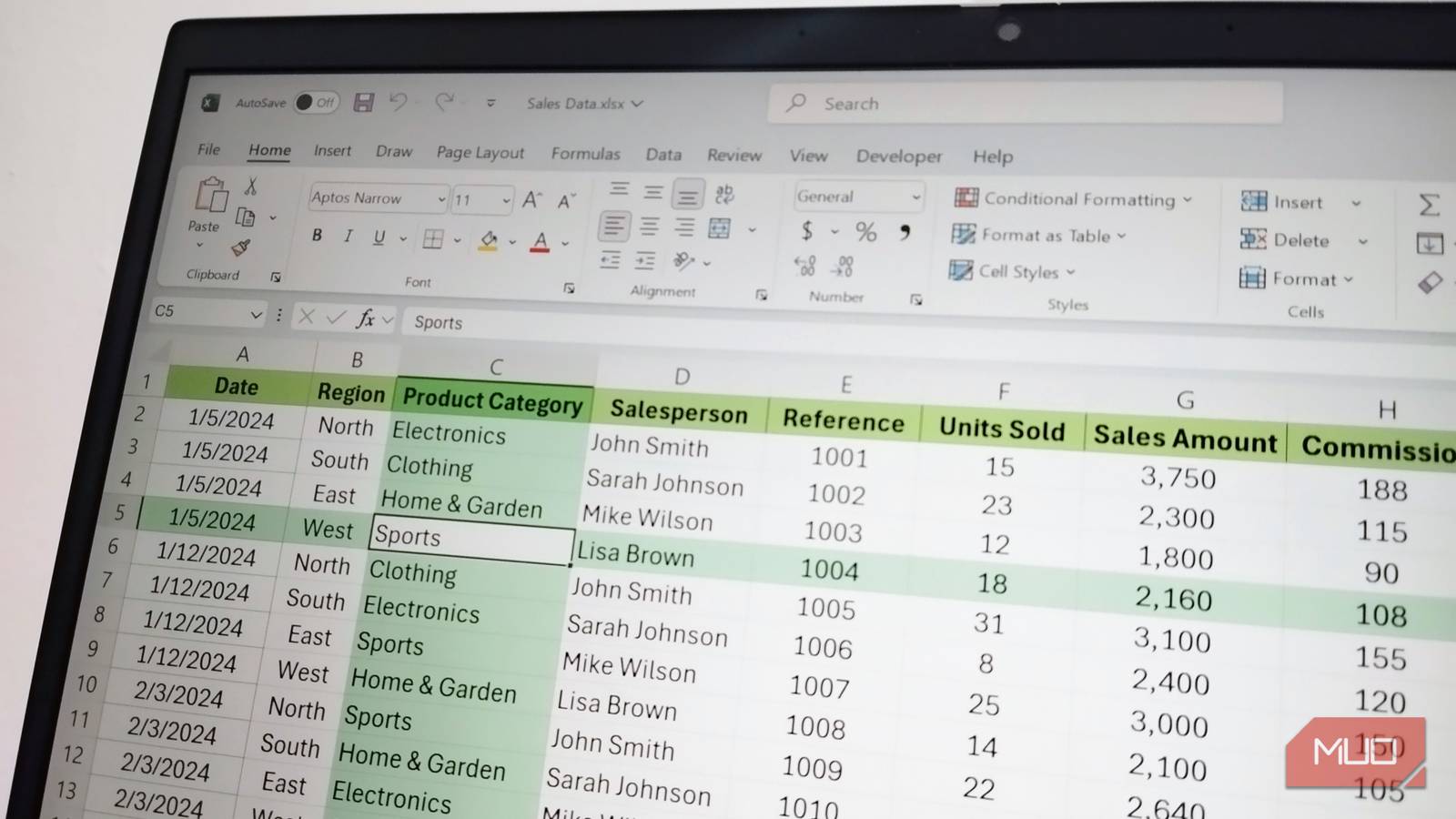Open the General number format dropdown
The width and height of the screenshot is (1456, 819).
[x=916, y=196]
